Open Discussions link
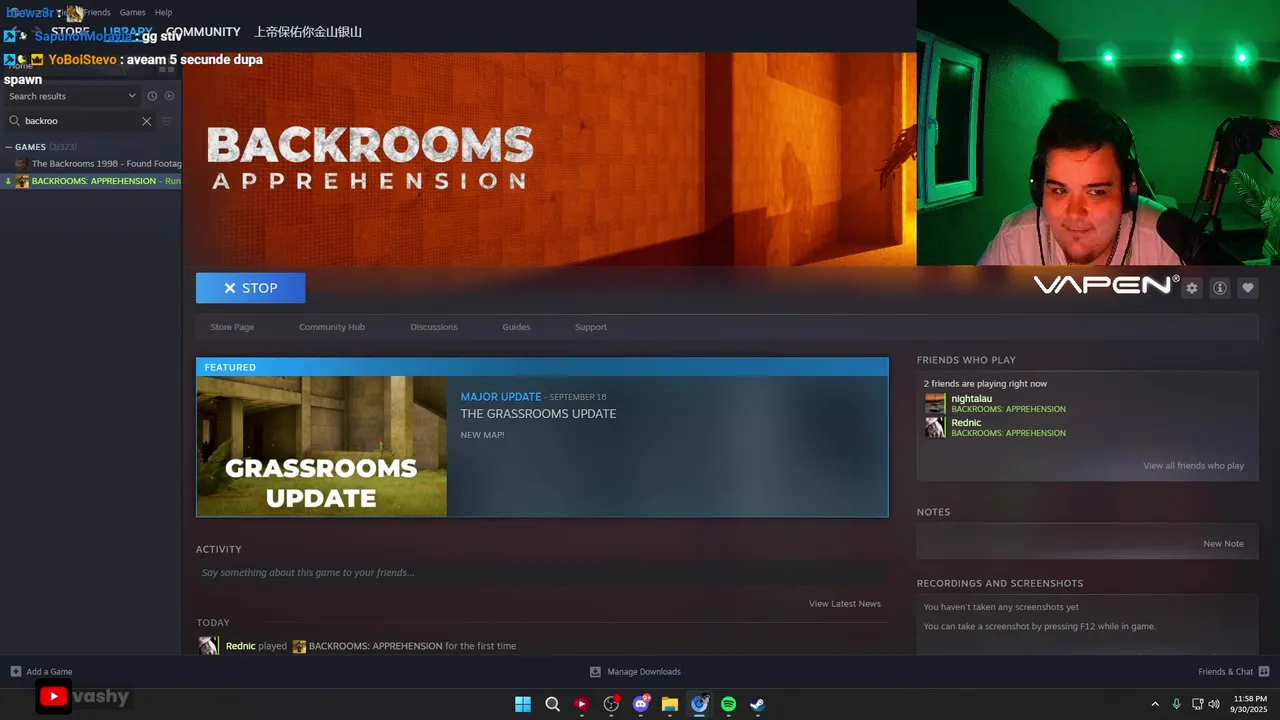Screen dimensions: 1280x720 pyautogui.click(x=434, y=327)
